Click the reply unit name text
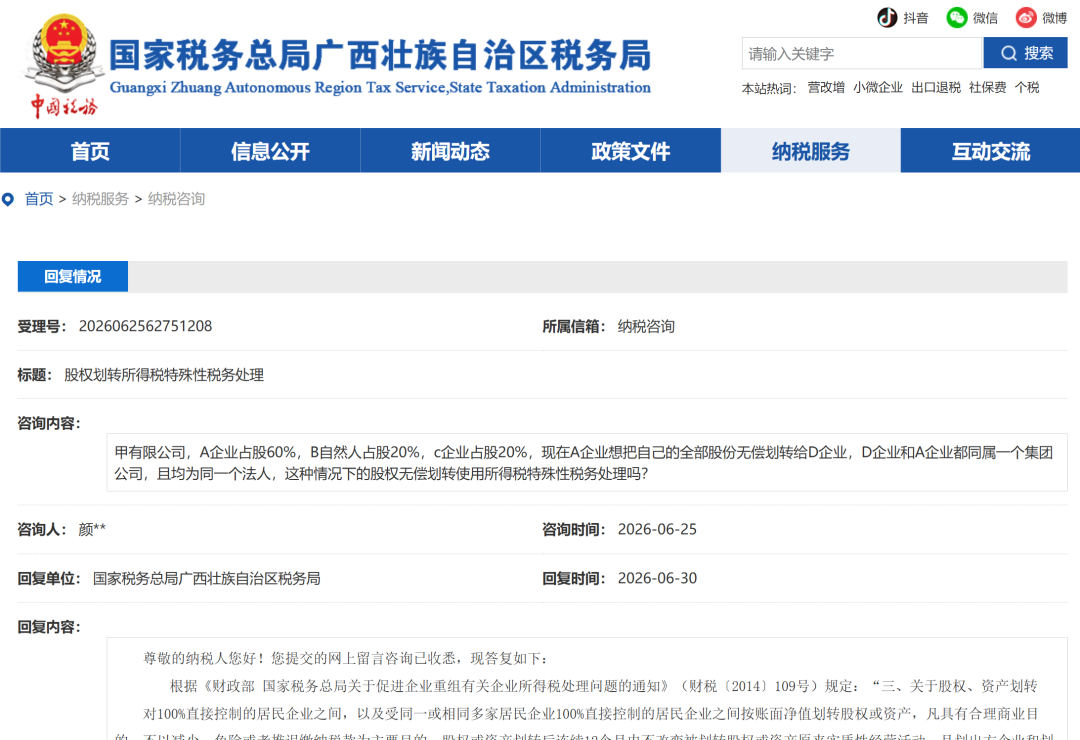The height and width of the screenshot is (740, 1080). point(207,578)
